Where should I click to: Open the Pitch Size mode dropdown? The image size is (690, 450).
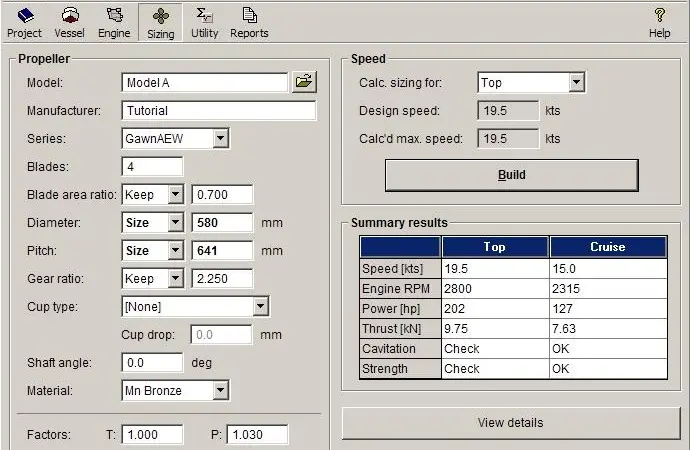pos(176,251)
